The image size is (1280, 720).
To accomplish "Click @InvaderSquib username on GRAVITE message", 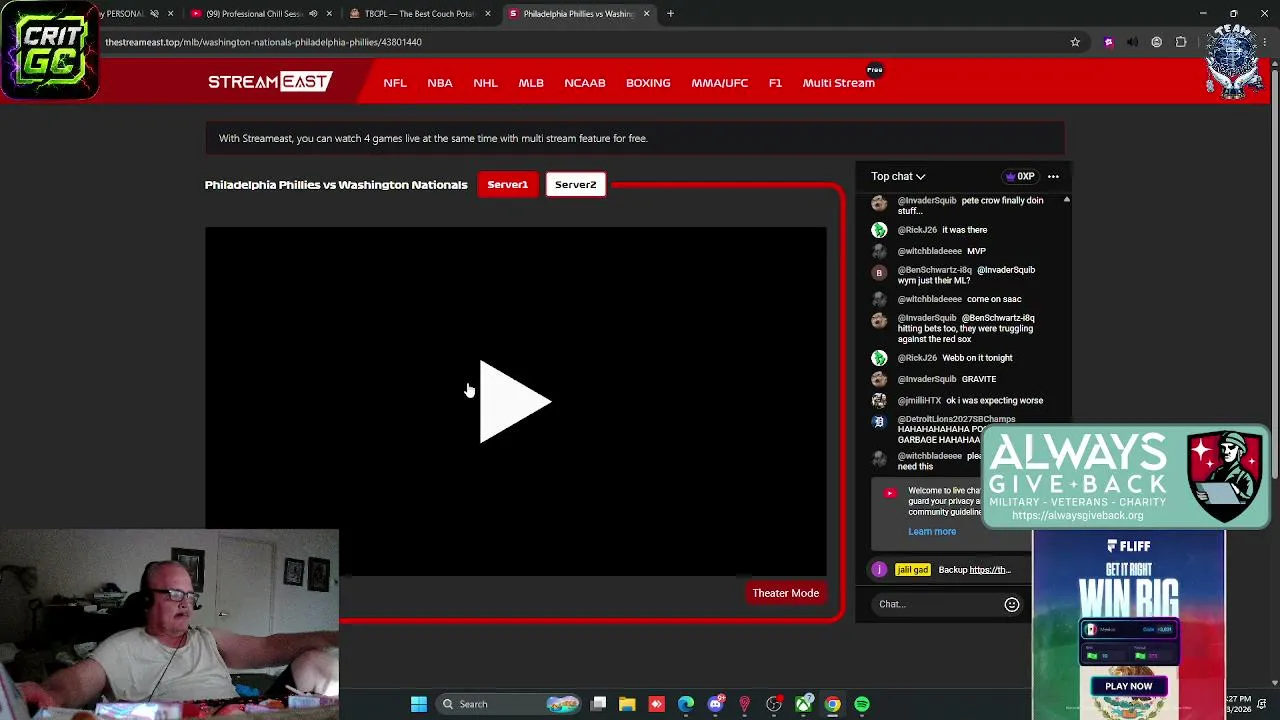I will click(x=927, y=379).
